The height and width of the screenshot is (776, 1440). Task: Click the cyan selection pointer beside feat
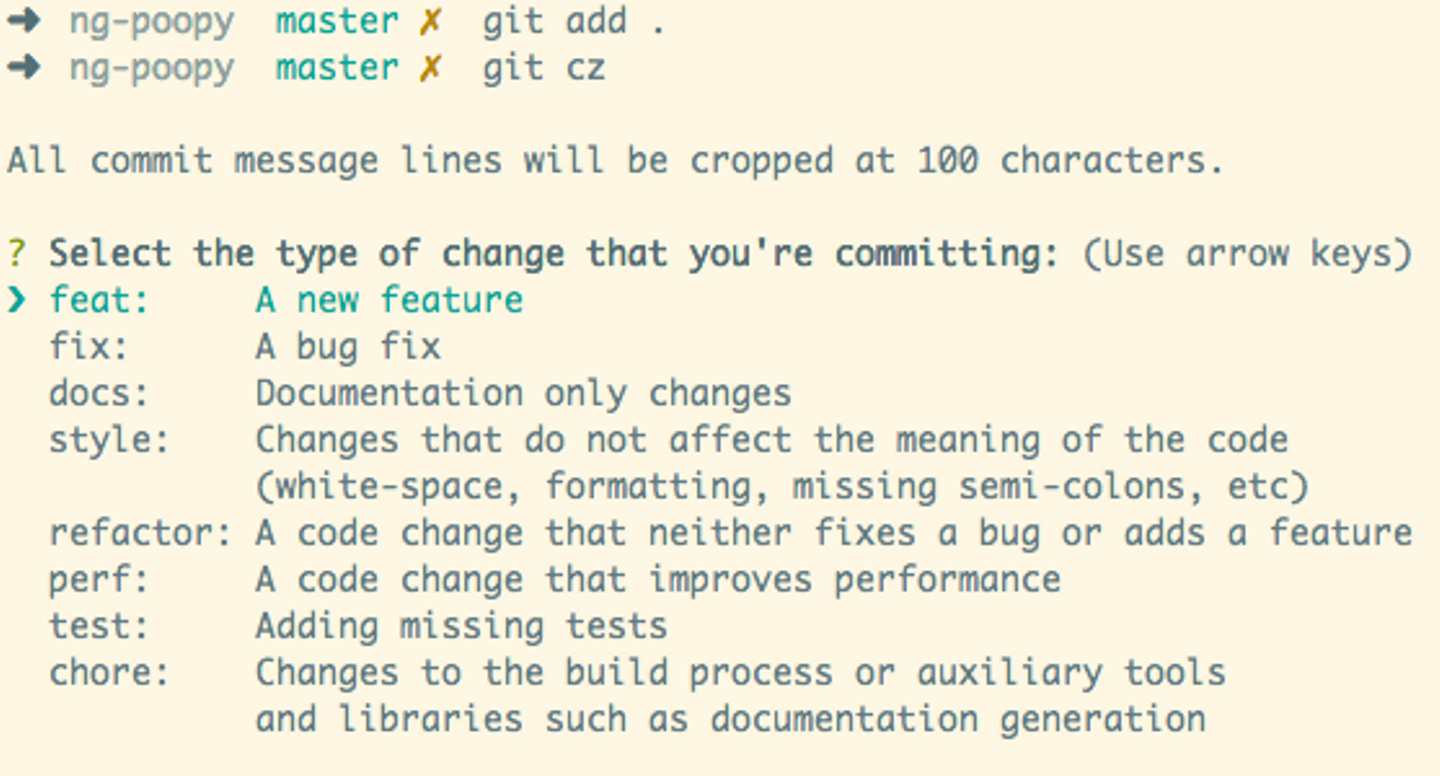(17, 299)
